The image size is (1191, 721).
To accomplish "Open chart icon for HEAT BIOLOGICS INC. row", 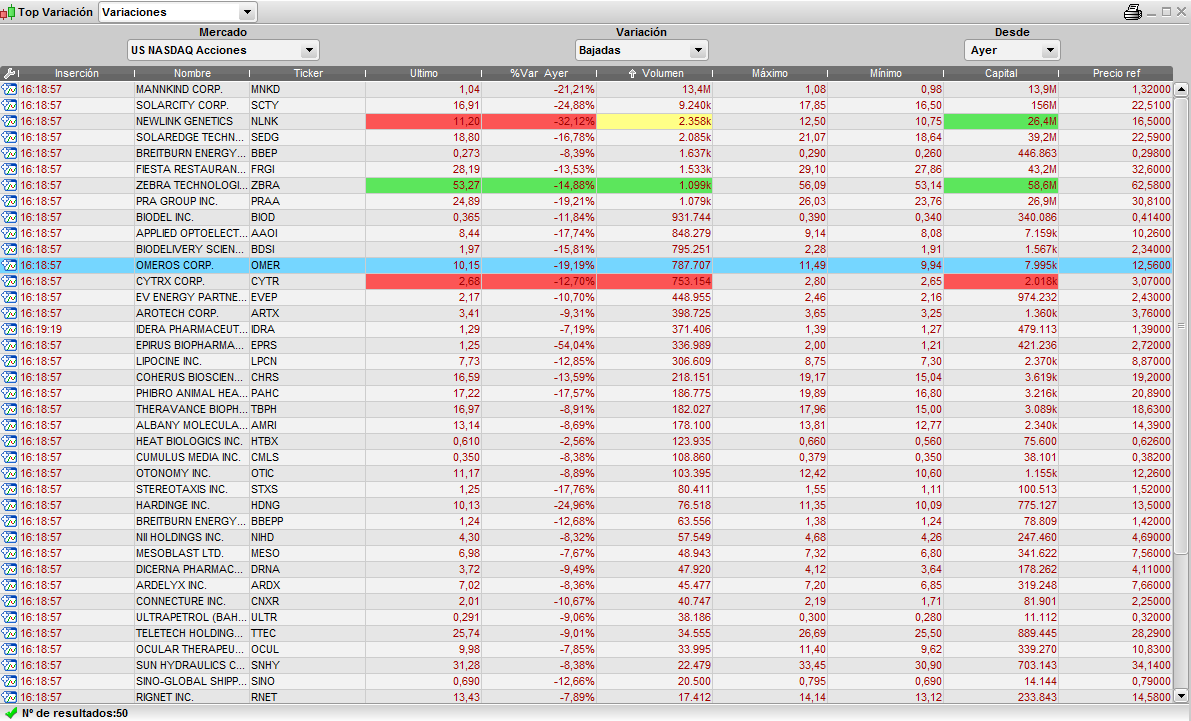I will (9, 441).
